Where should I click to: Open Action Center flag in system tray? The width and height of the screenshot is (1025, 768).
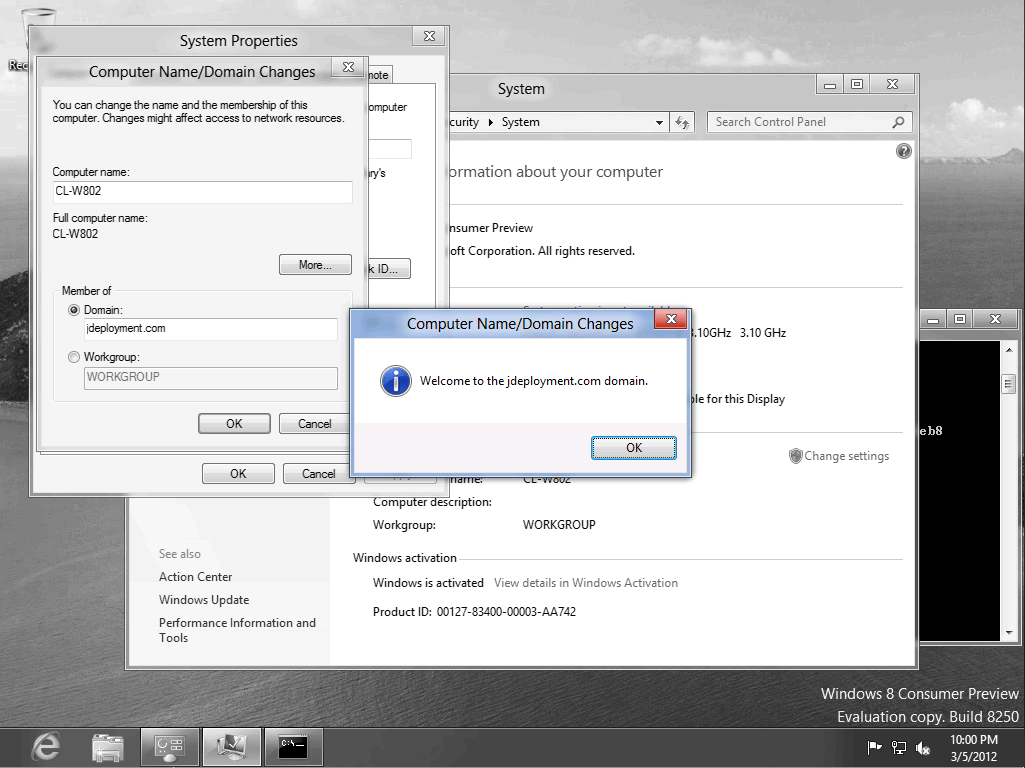874,747
